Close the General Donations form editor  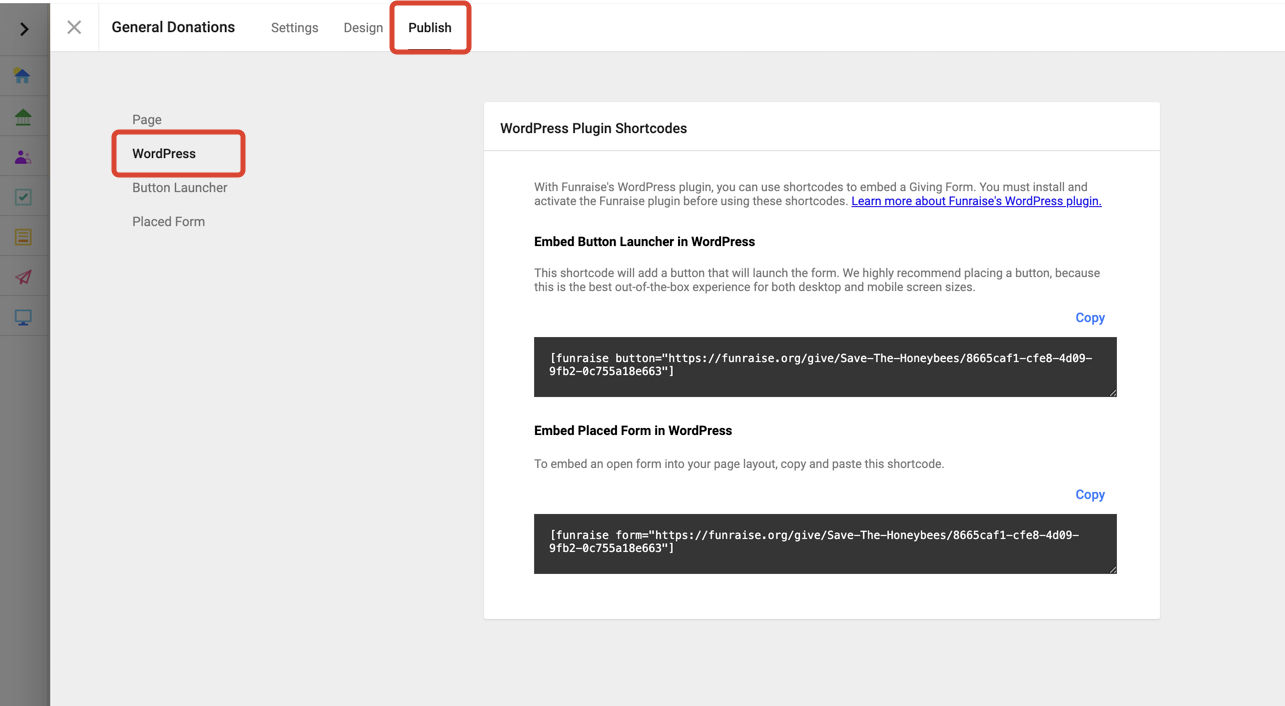tap(74, 28)
